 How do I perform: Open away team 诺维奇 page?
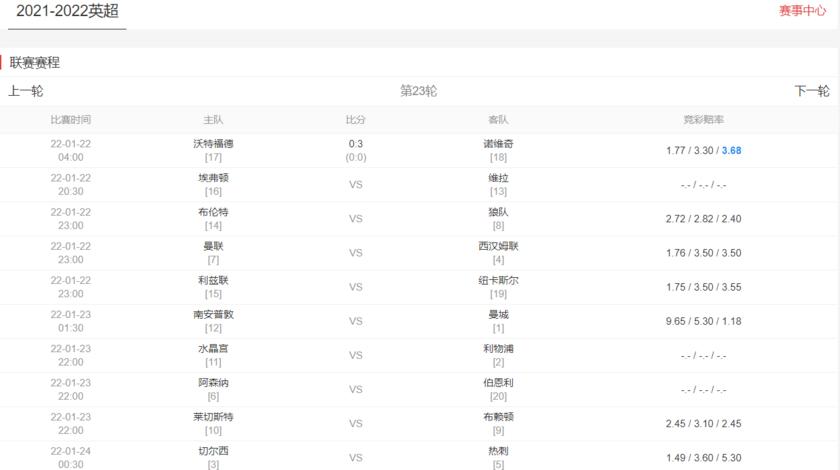(499, 144)
